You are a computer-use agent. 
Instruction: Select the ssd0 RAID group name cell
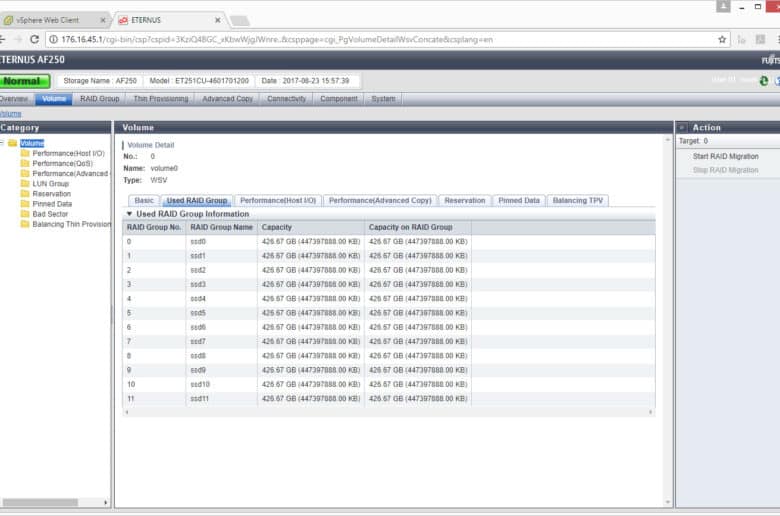pyautogui.click(x=221, y=242)
